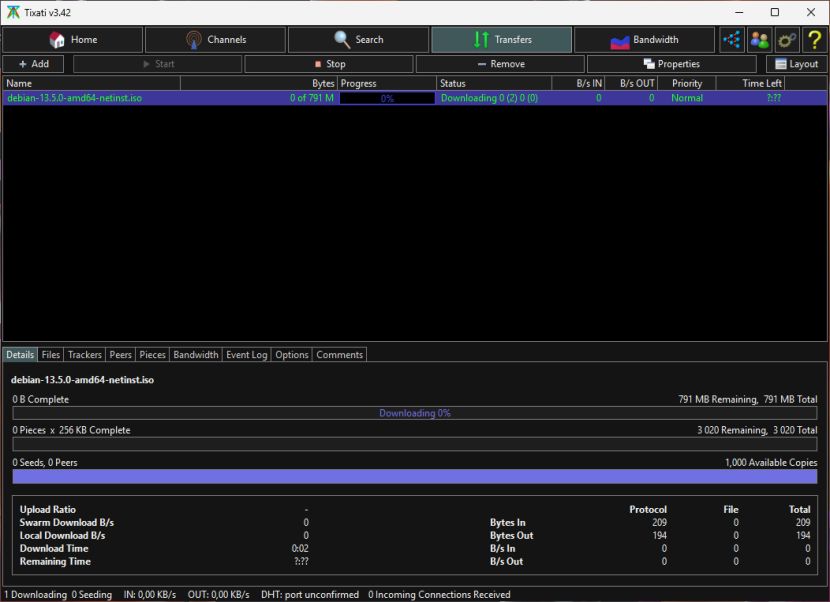Viewport: 830px width, 602px height.
Task: Click '0 Seeds, 0 Peers' text
Action: pyautogui.click(x=45, y=462)
